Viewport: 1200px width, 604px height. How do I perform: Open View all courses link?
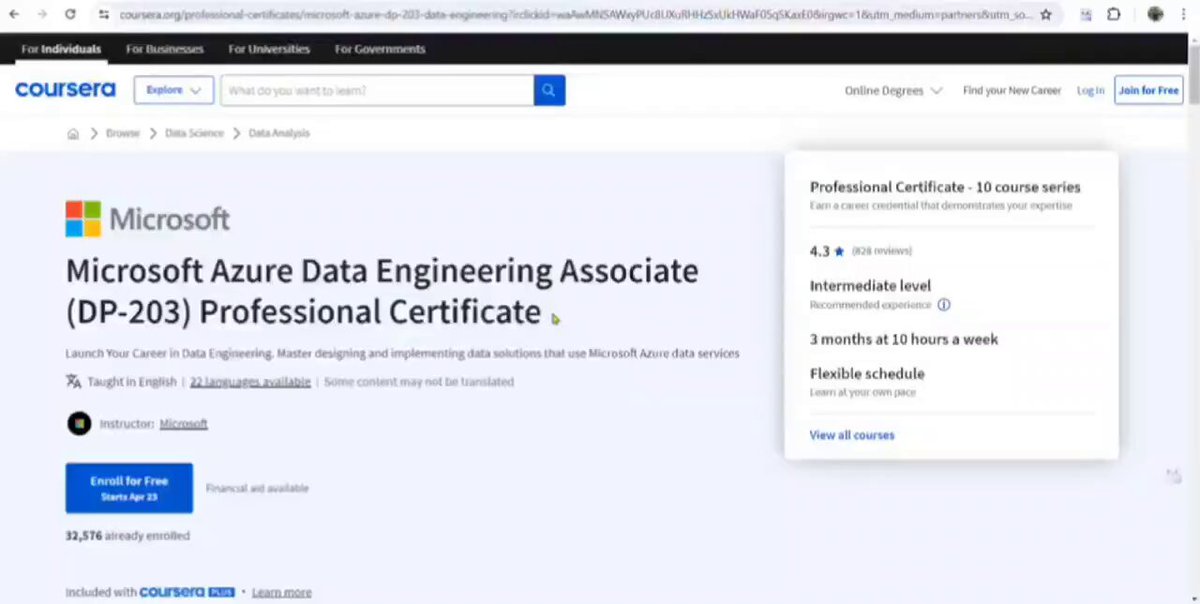[x=852, y=435]
